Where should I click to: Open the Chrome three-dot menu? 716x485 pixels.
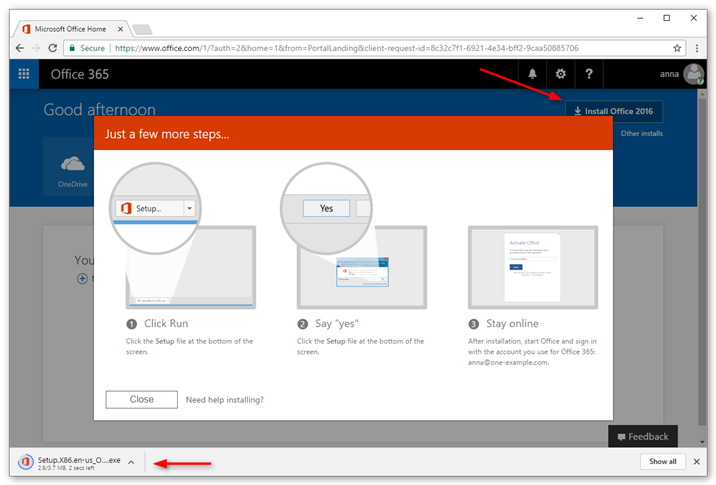[697, 48]
